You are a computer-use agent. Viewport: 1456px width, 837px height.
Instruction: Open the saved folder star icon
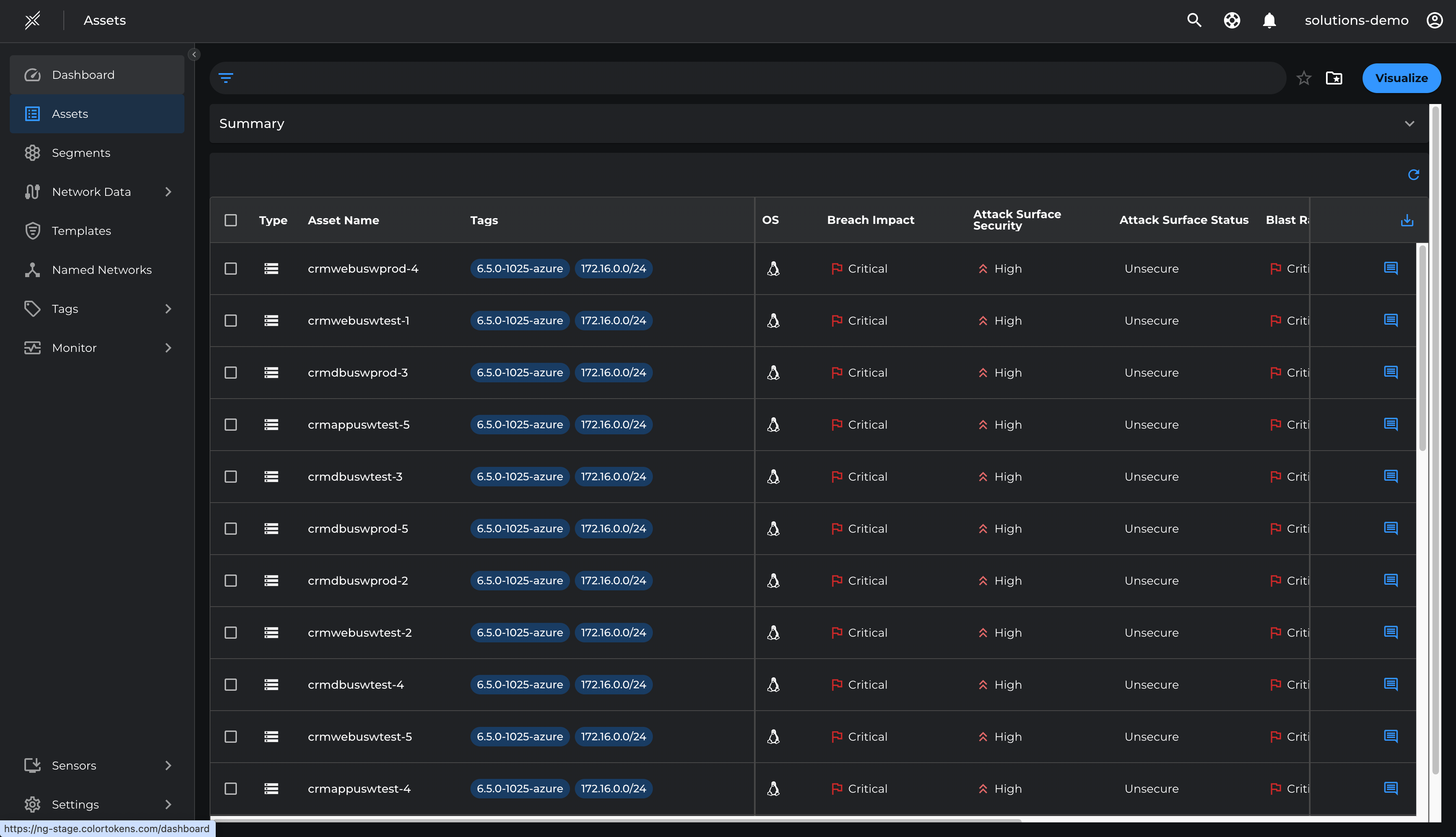click(x=1334, y=78)
